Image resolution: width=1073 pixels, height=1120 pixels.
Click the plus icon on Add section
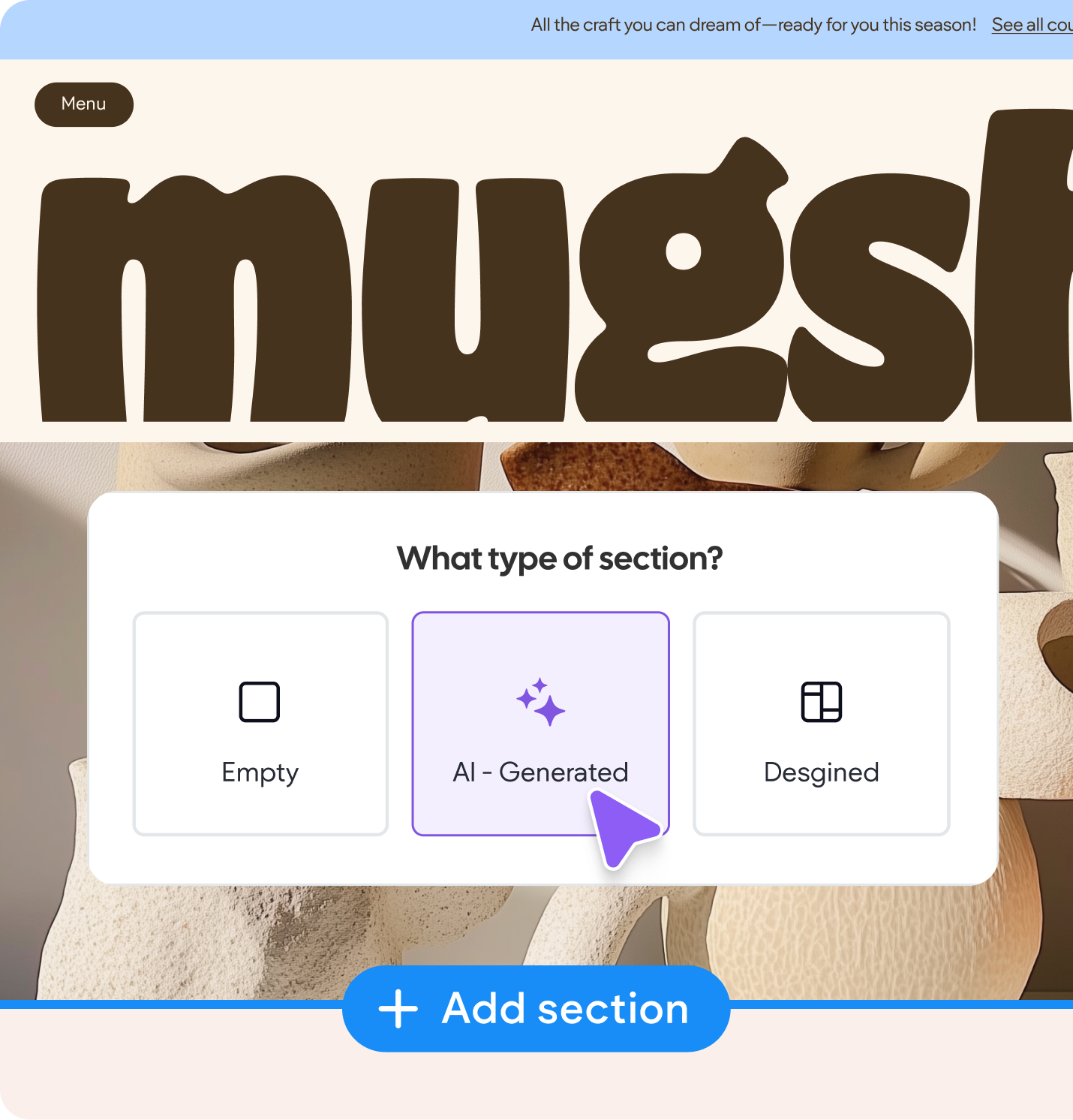(x=398, y=1009)
